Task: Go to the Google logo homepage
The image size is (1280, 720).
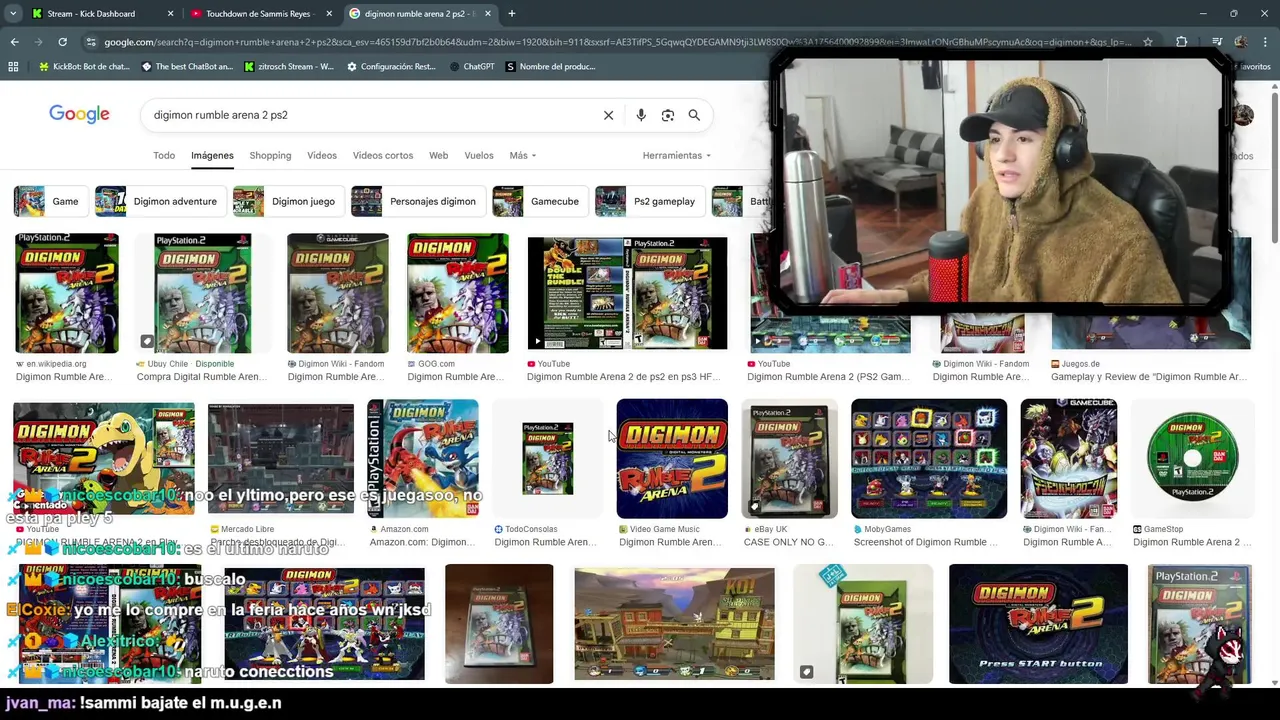Action: (79, 114)
